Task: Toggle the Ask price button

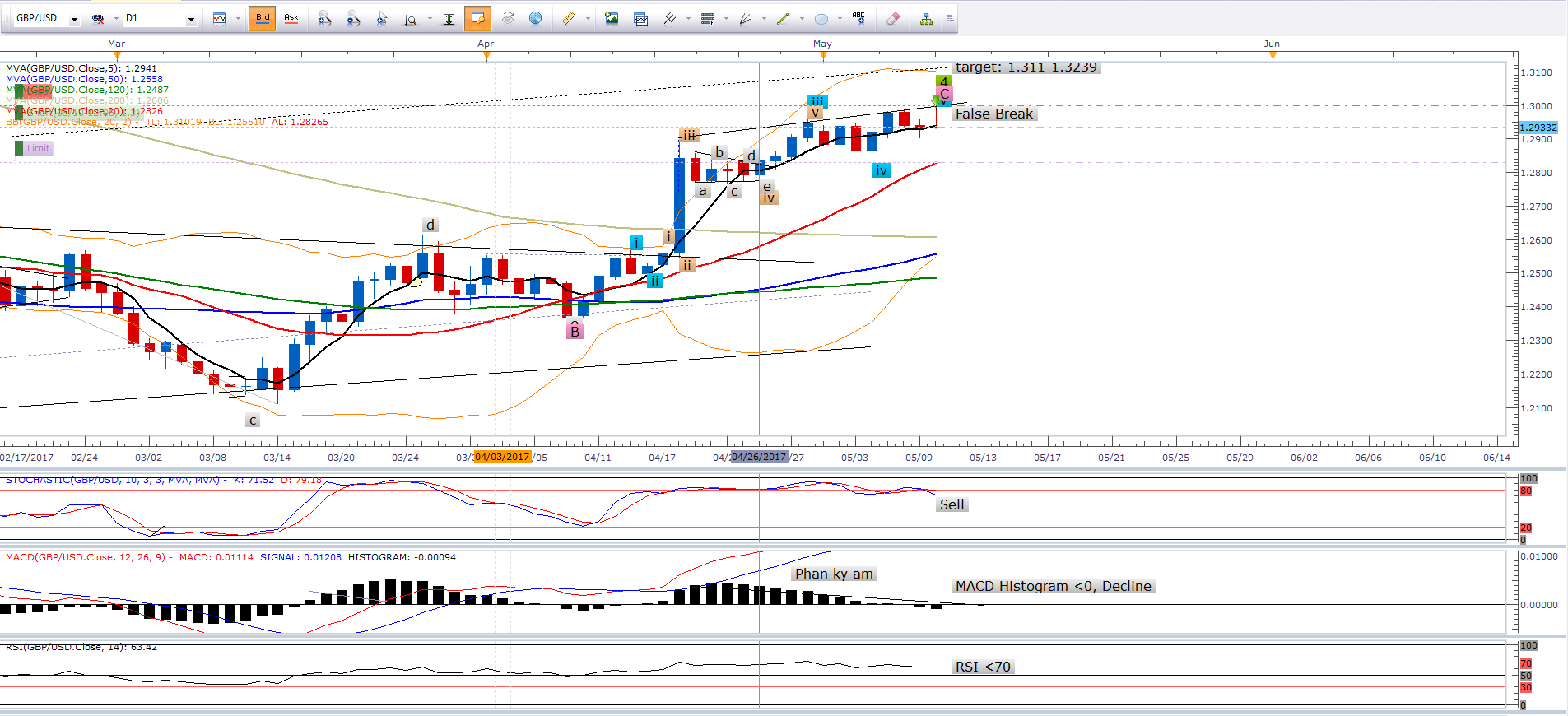Action: [x=291, y=18]
